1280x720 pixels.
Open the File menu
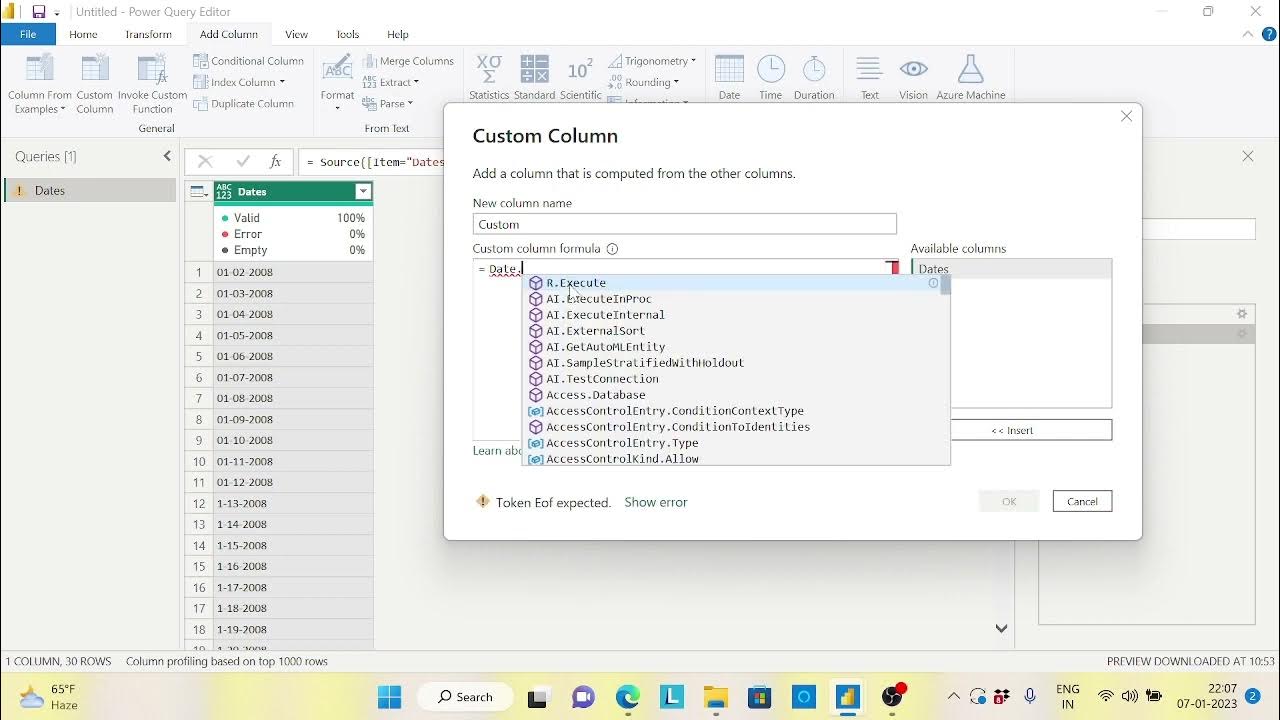click(28, 34)
